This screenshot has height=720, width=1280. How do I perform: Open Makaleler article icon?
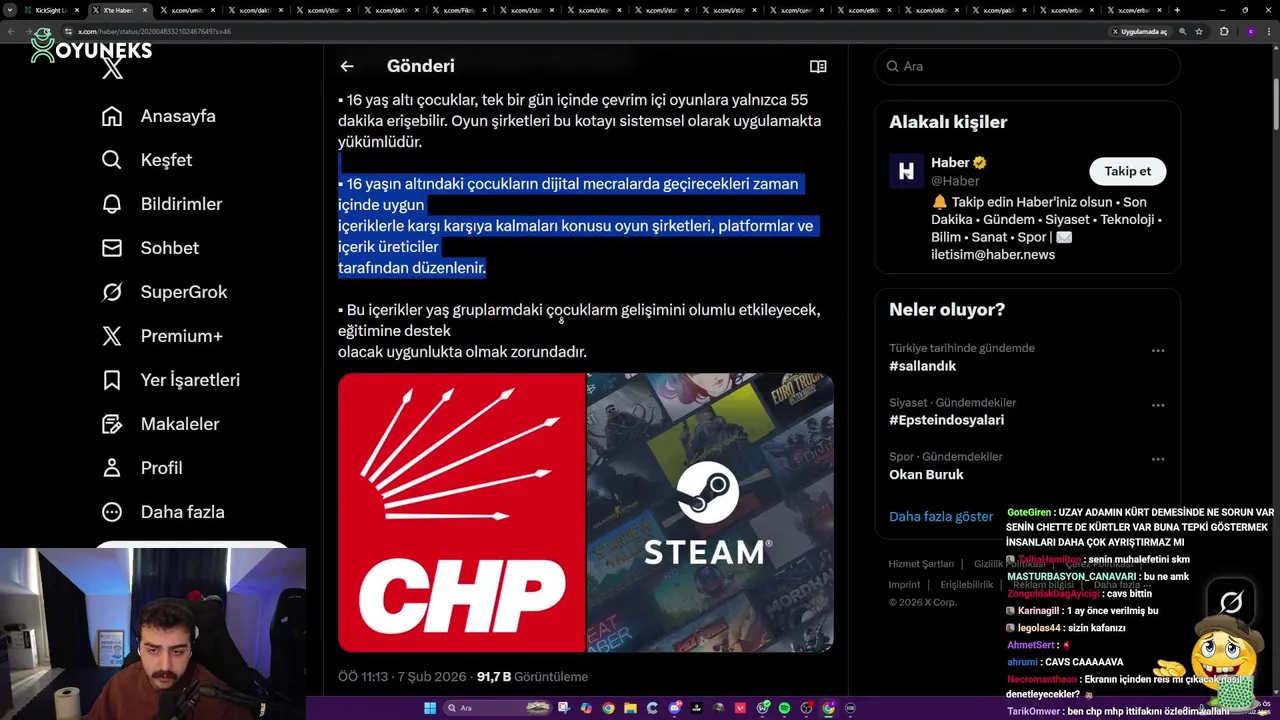click(x=112, y=424)
